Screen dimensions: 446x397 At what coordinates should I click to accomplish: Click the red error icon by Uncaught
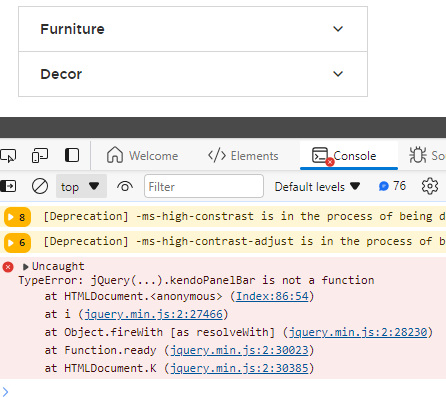8,267
